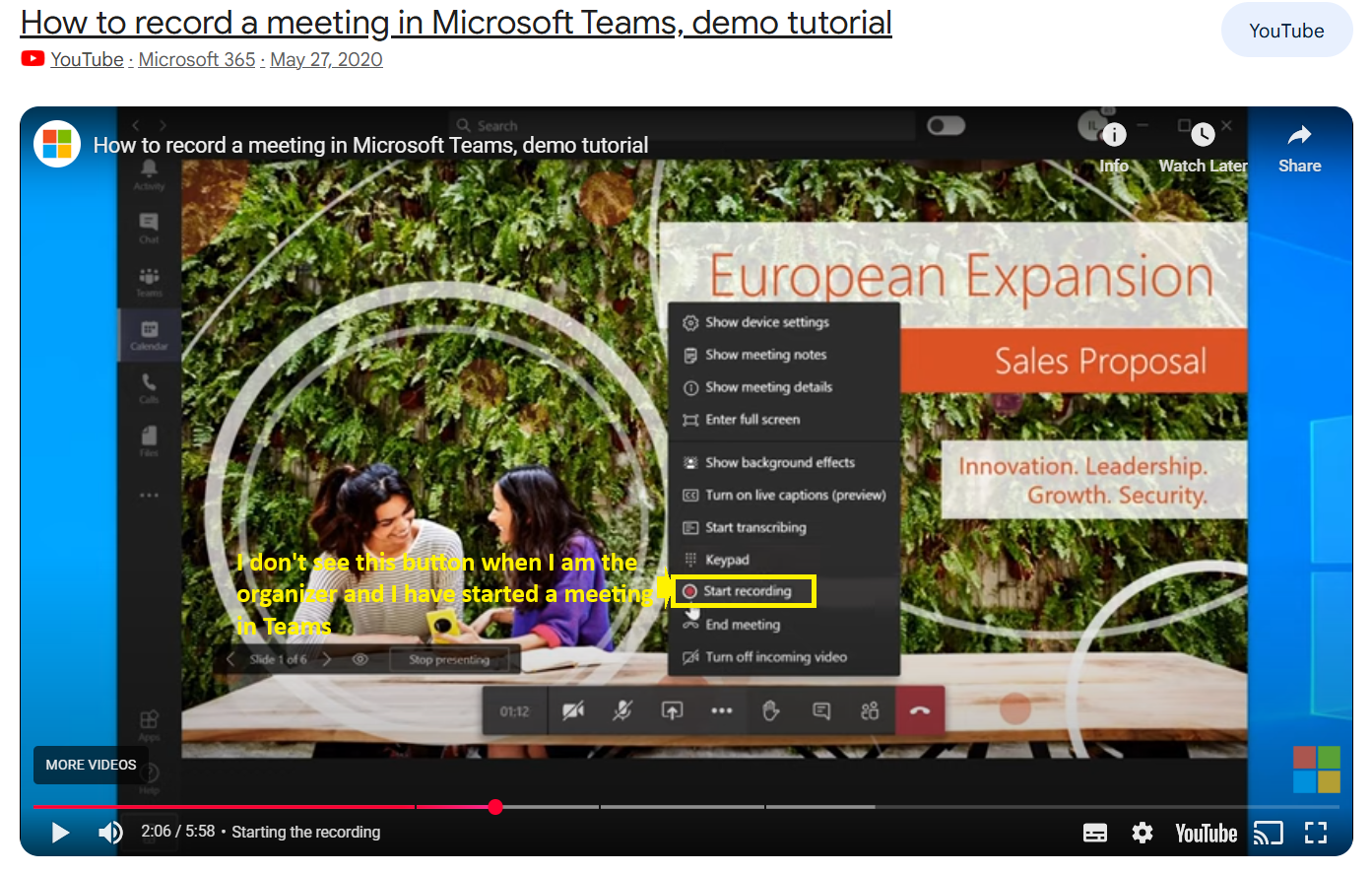Open the meeting chat conversation panel
Image resolution: width=1372 pixels, height=873 pixels.
(x=820, y=709)
